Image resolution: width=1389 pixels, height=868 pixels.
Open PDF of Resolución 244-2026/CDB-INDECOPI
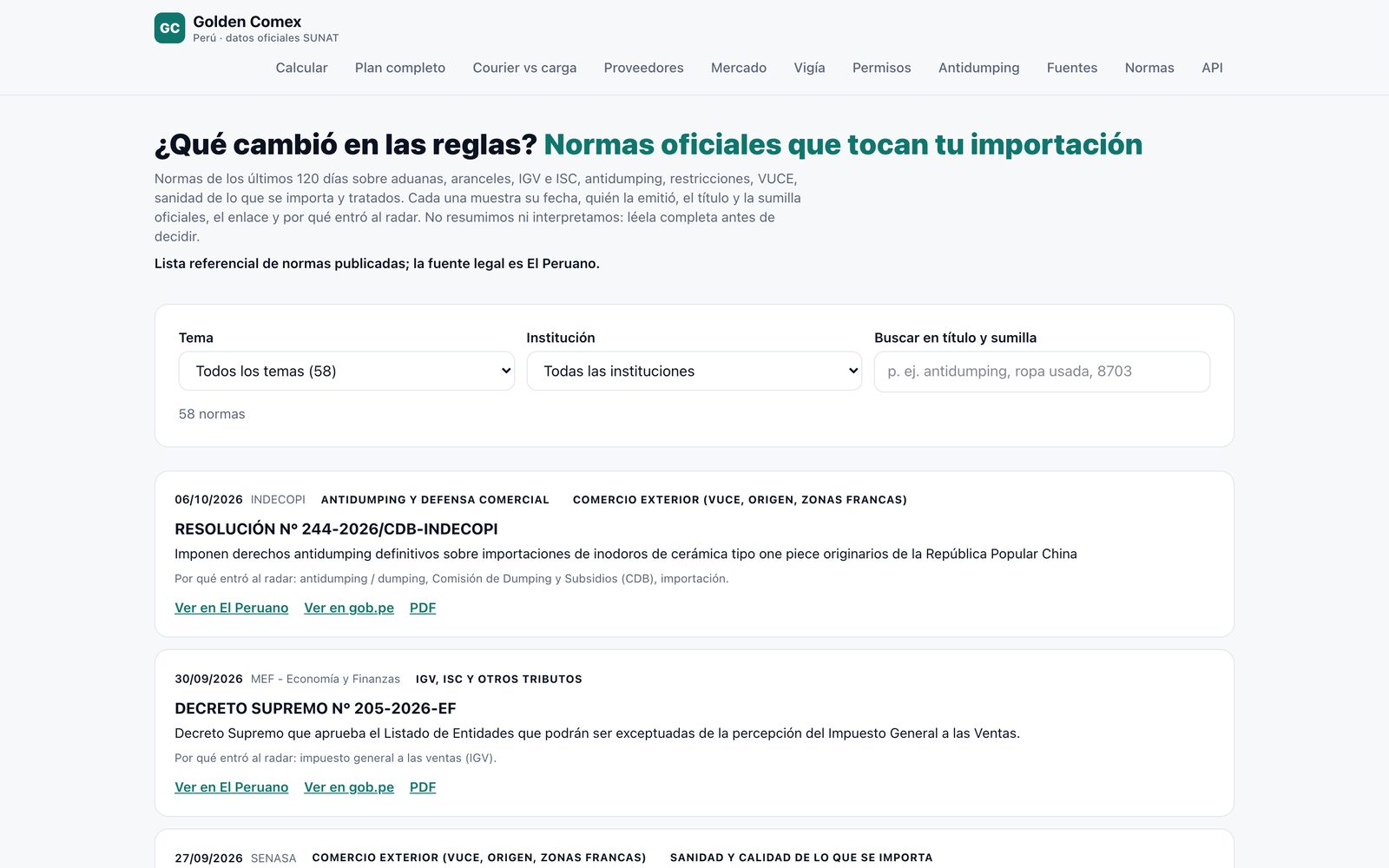coord(423,608)
